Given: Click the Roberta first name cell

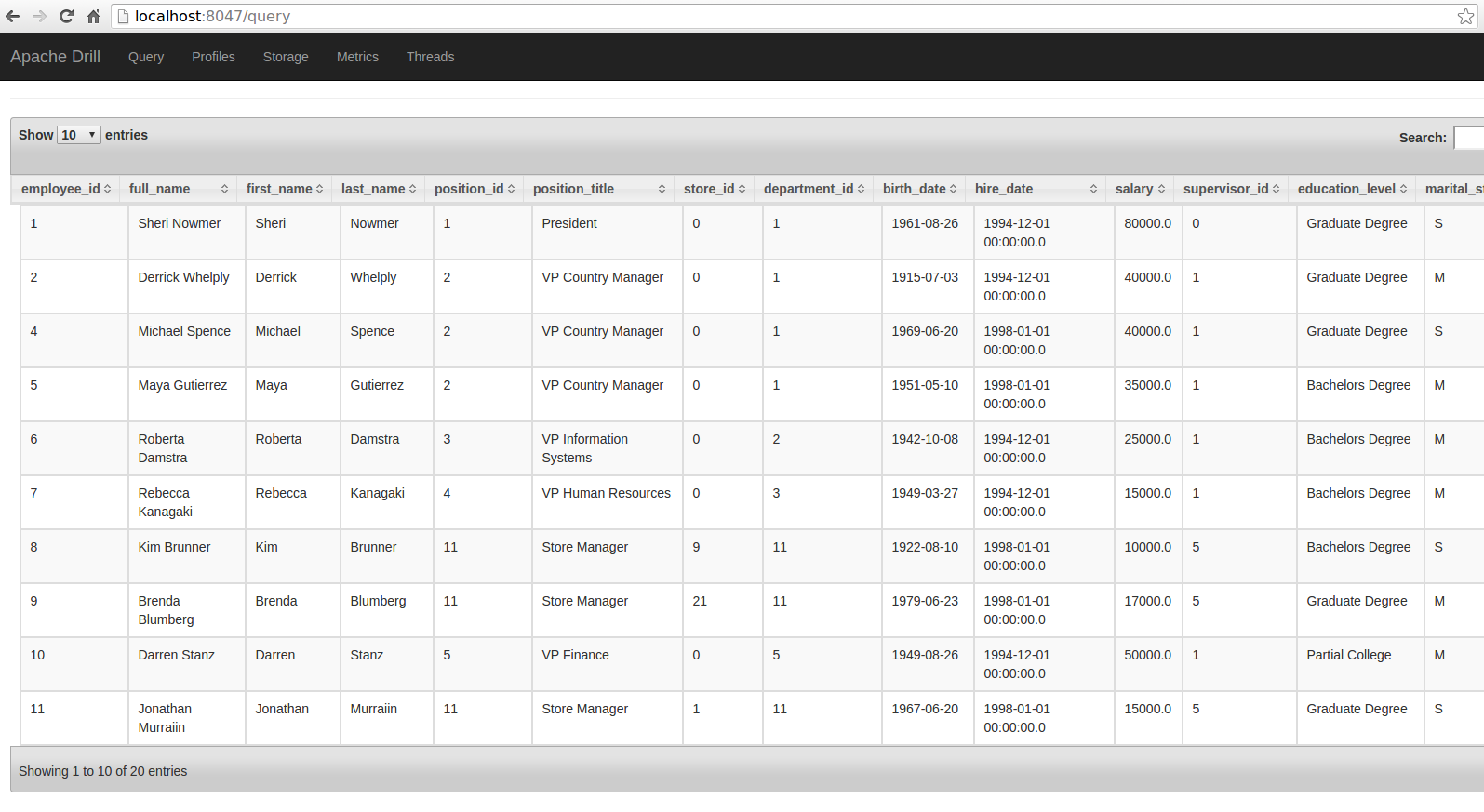Looking at the screenshot, I should [x=293, y=448].
